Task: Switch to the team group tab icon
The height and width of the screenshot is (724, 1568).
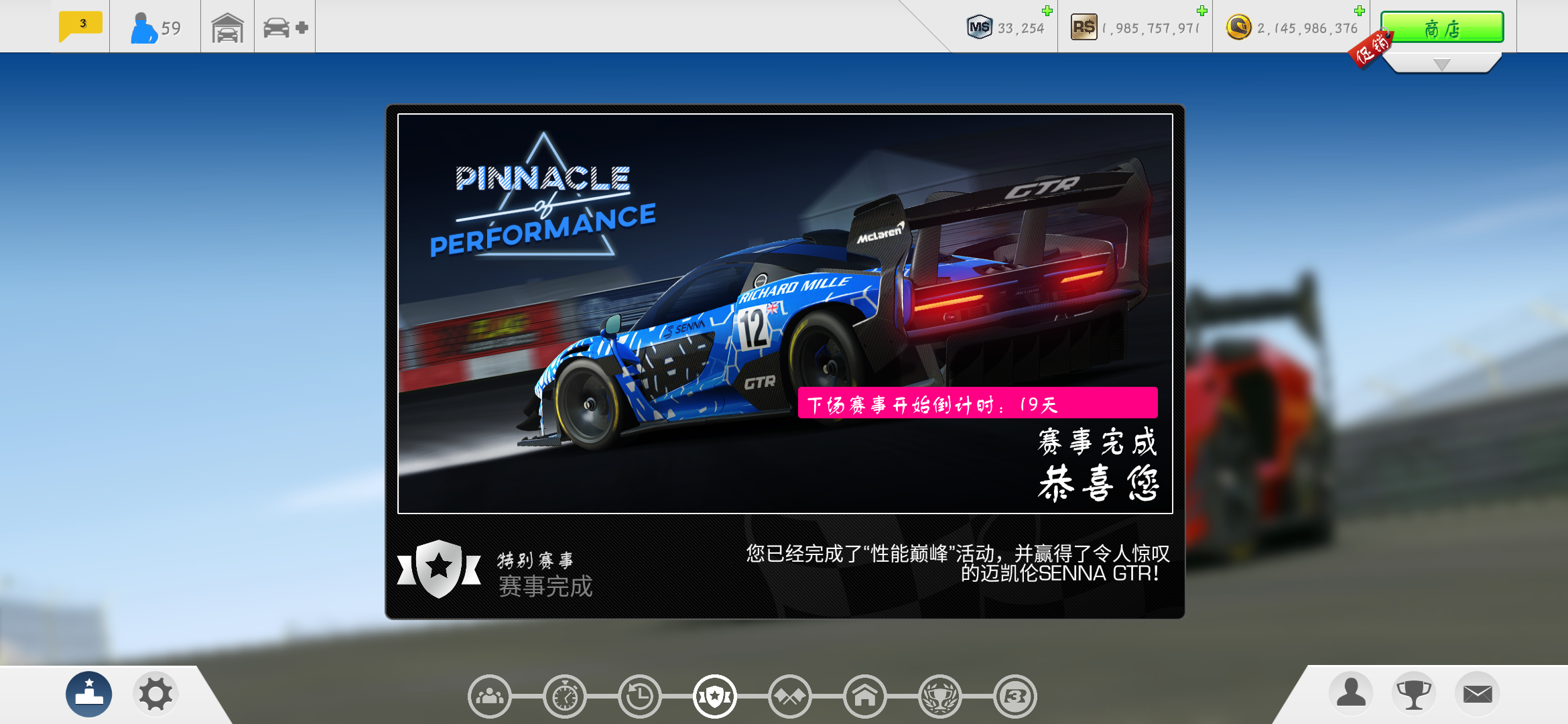Action: tap(490, 697)
